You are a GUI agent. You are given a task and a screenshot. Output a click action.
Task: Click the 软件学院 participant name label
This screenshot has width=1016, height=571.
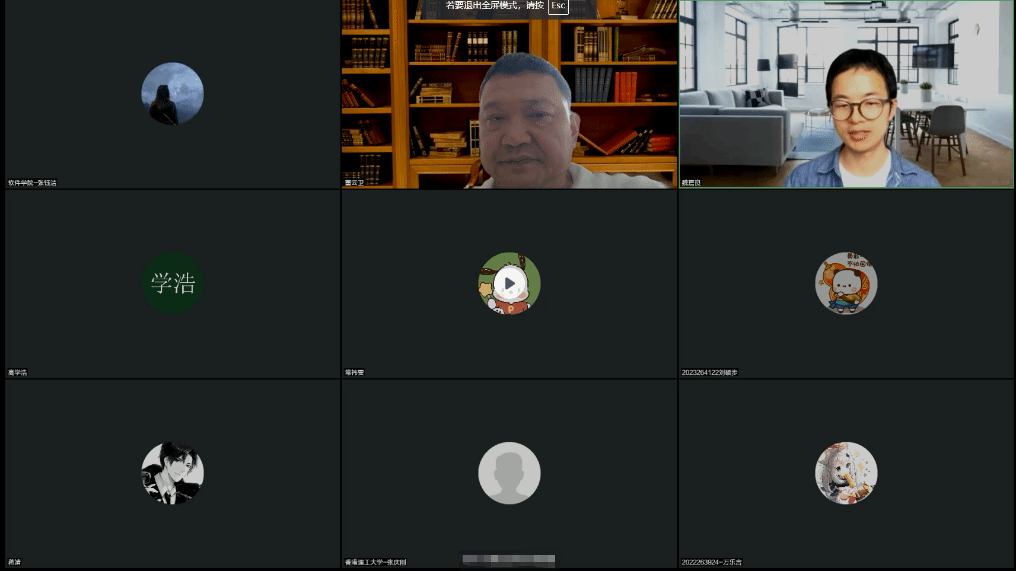pos(33,183)
